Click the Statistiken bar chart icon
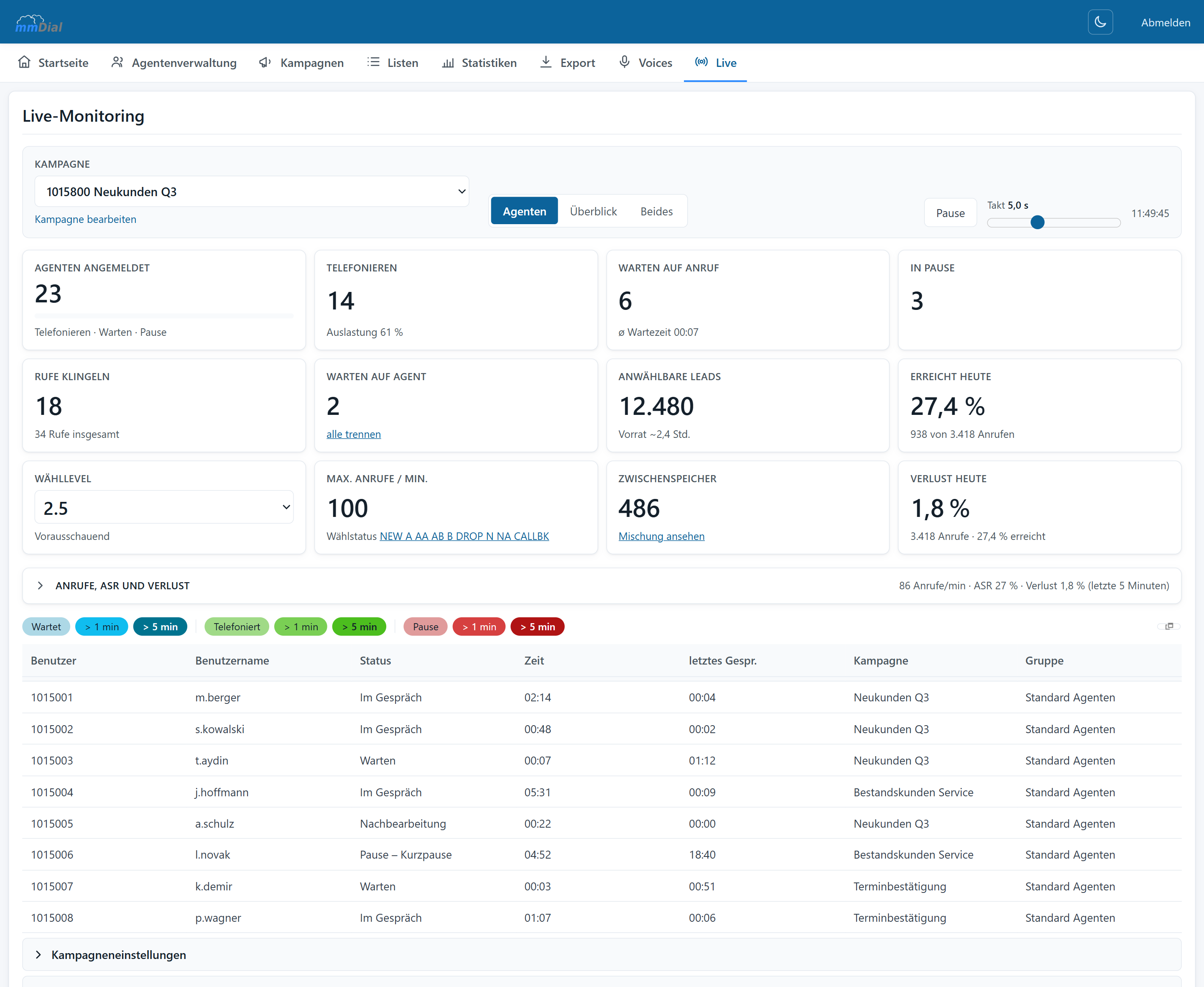 (x=448, y=62)
